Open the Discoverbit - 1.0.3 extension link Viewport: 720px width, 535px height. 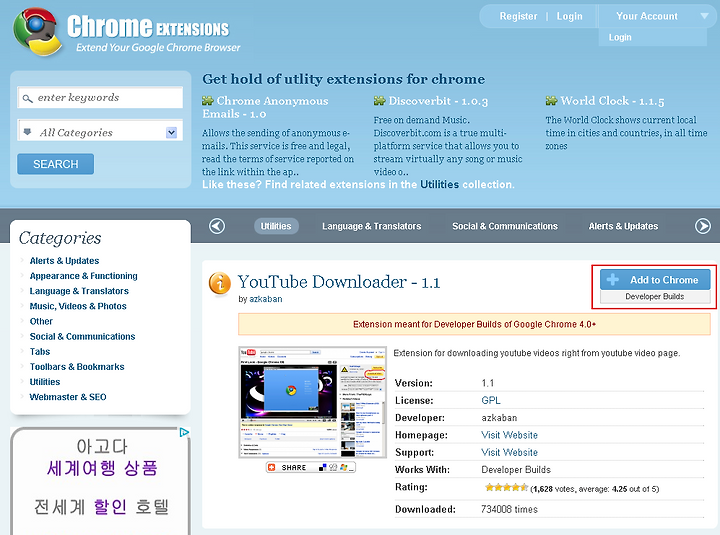click(438, 101)
